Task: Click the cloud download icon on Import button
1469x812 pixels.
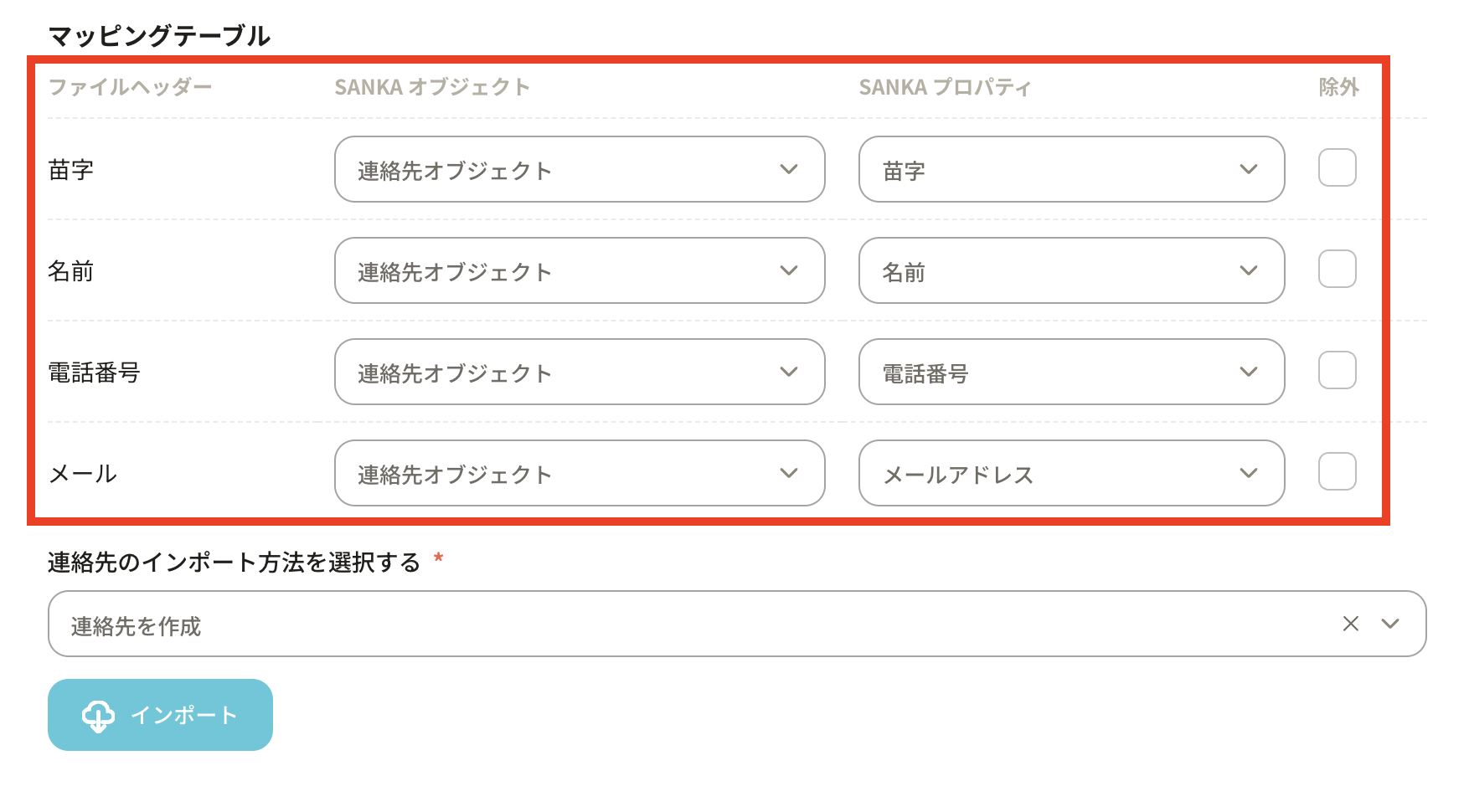Action: (98, 716)
